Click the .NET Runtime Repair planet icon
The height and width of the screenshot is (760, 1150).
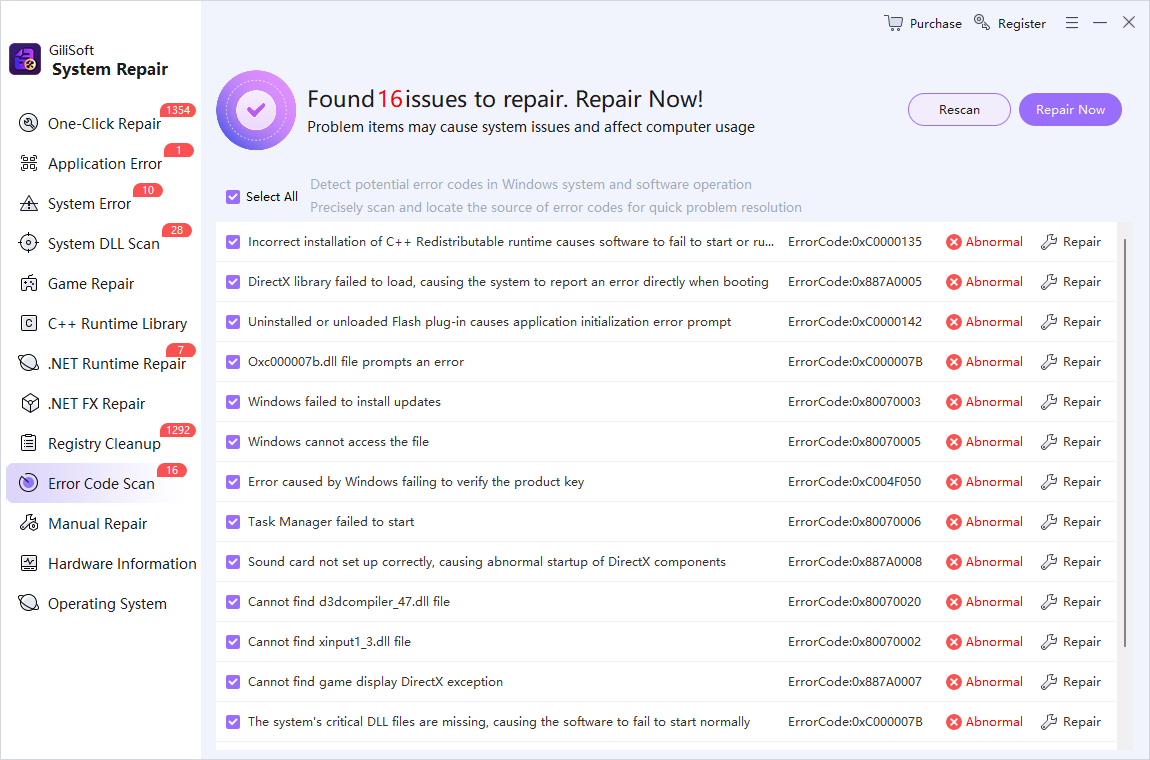click(x=28, y=362)
